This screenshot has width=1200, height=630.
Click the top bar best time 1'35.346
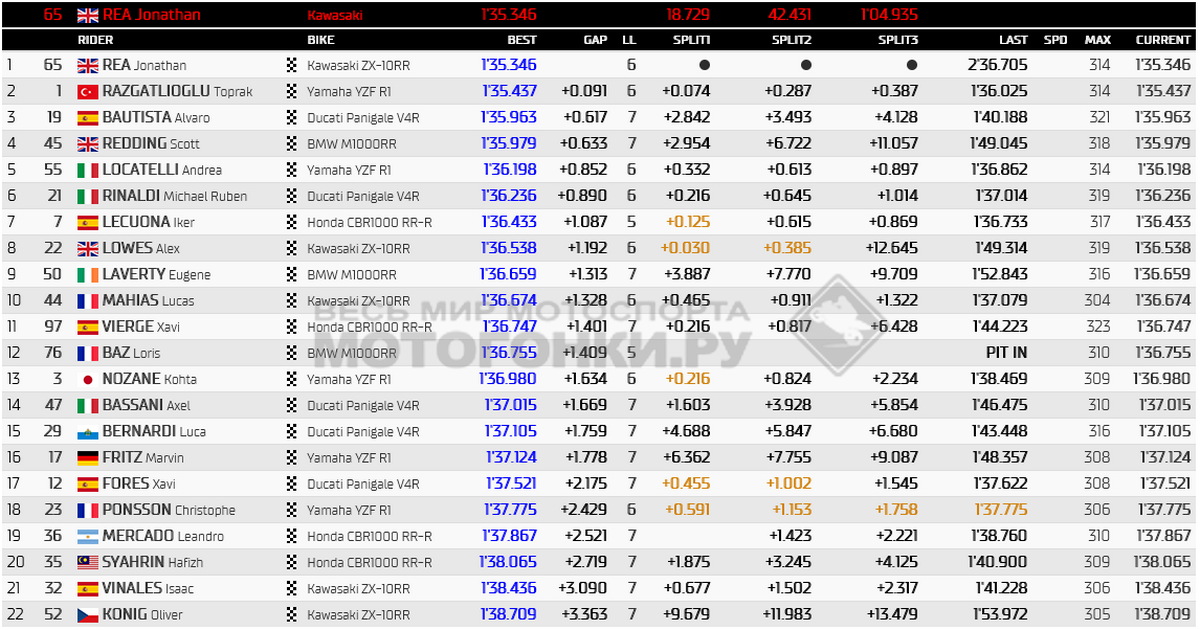509,15
